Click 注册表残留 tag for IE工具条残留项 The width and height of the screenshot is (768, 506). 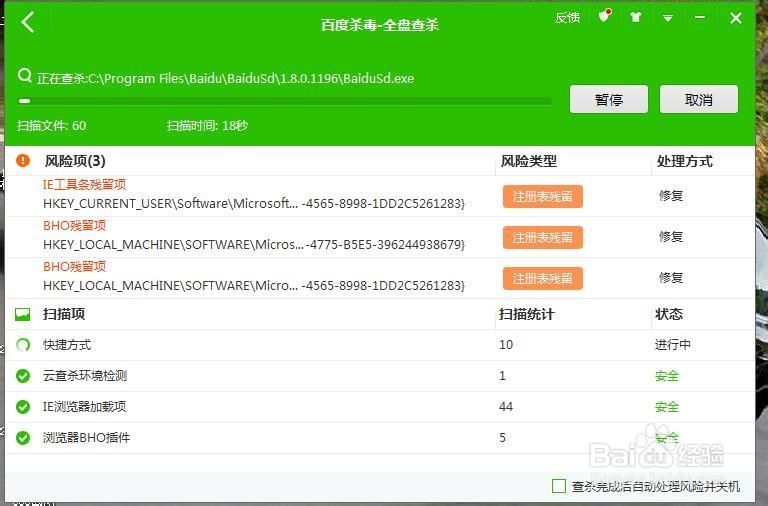pyautogui.click(x=543, y=196)
